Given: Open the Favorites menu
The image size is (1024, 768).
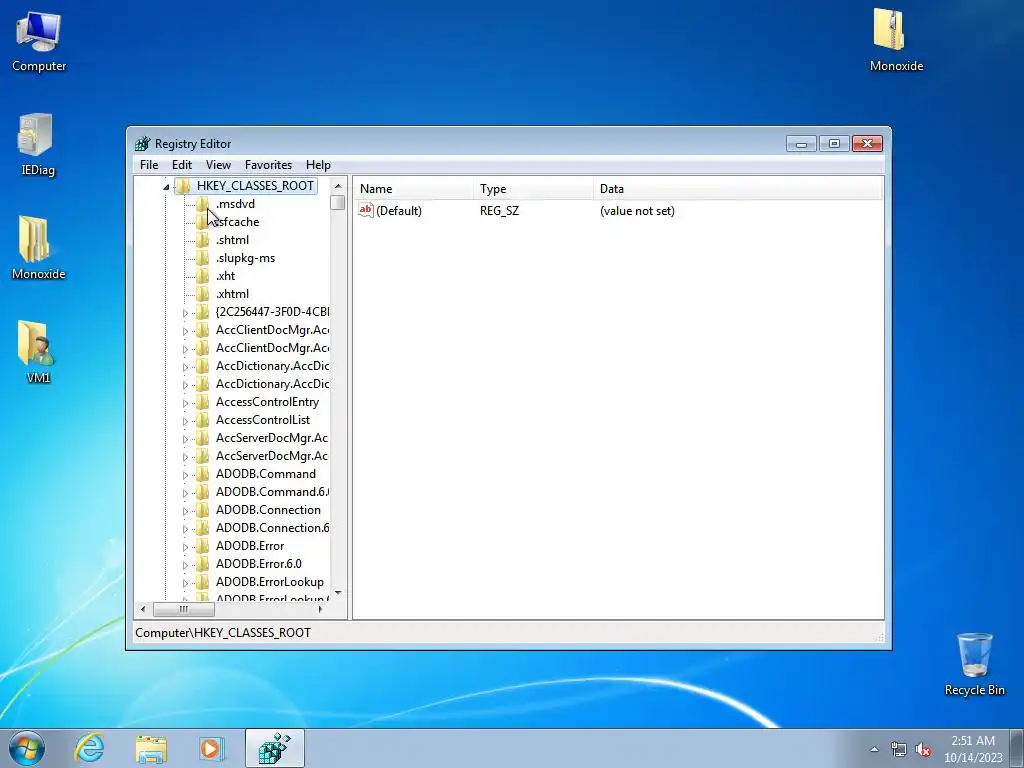Looking at the screenshot, I should click(x=268, y=165).
